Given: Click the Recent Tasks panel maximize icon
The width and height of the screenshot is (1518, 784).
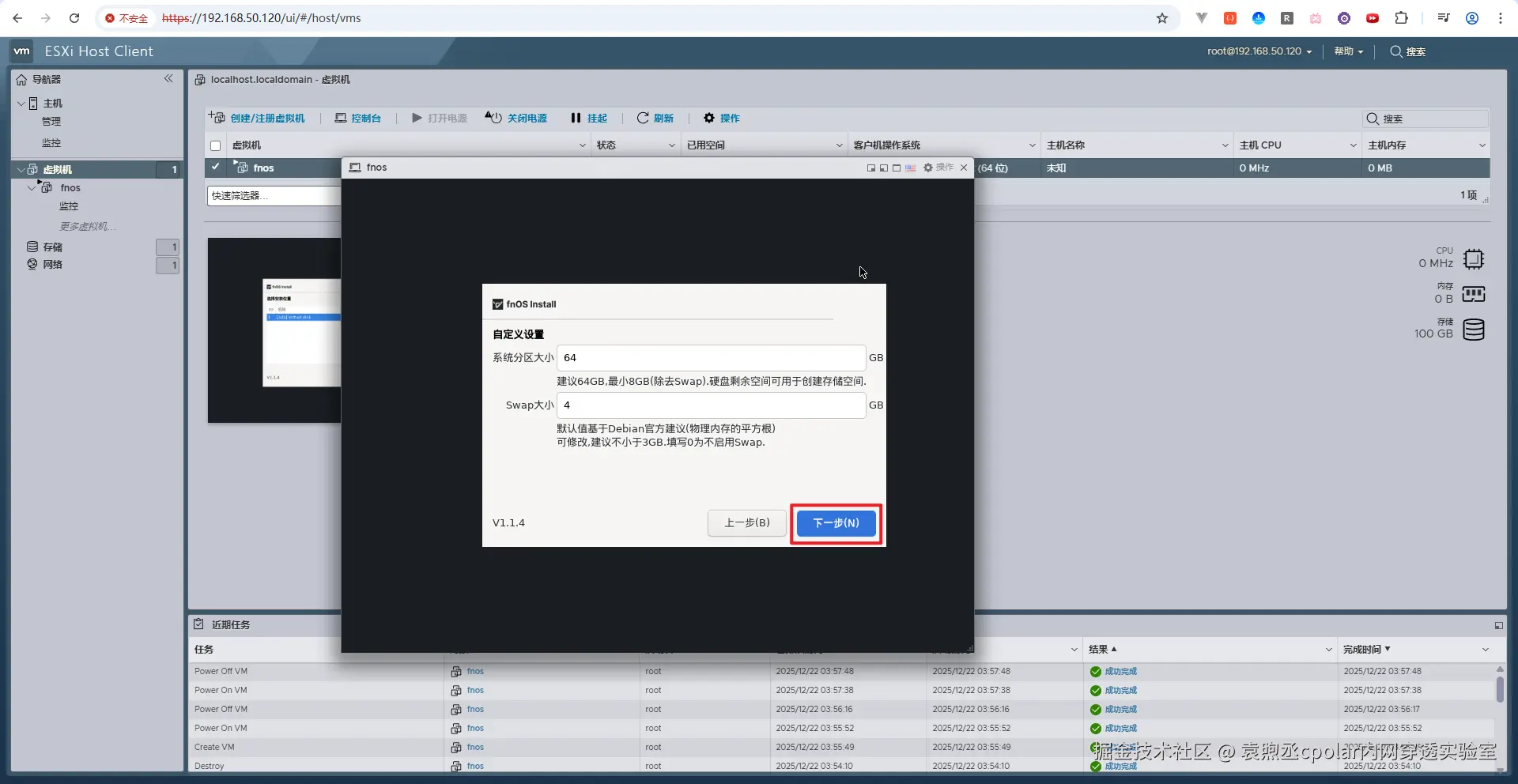Looking at the screenshot, I should pos(1498,625).
